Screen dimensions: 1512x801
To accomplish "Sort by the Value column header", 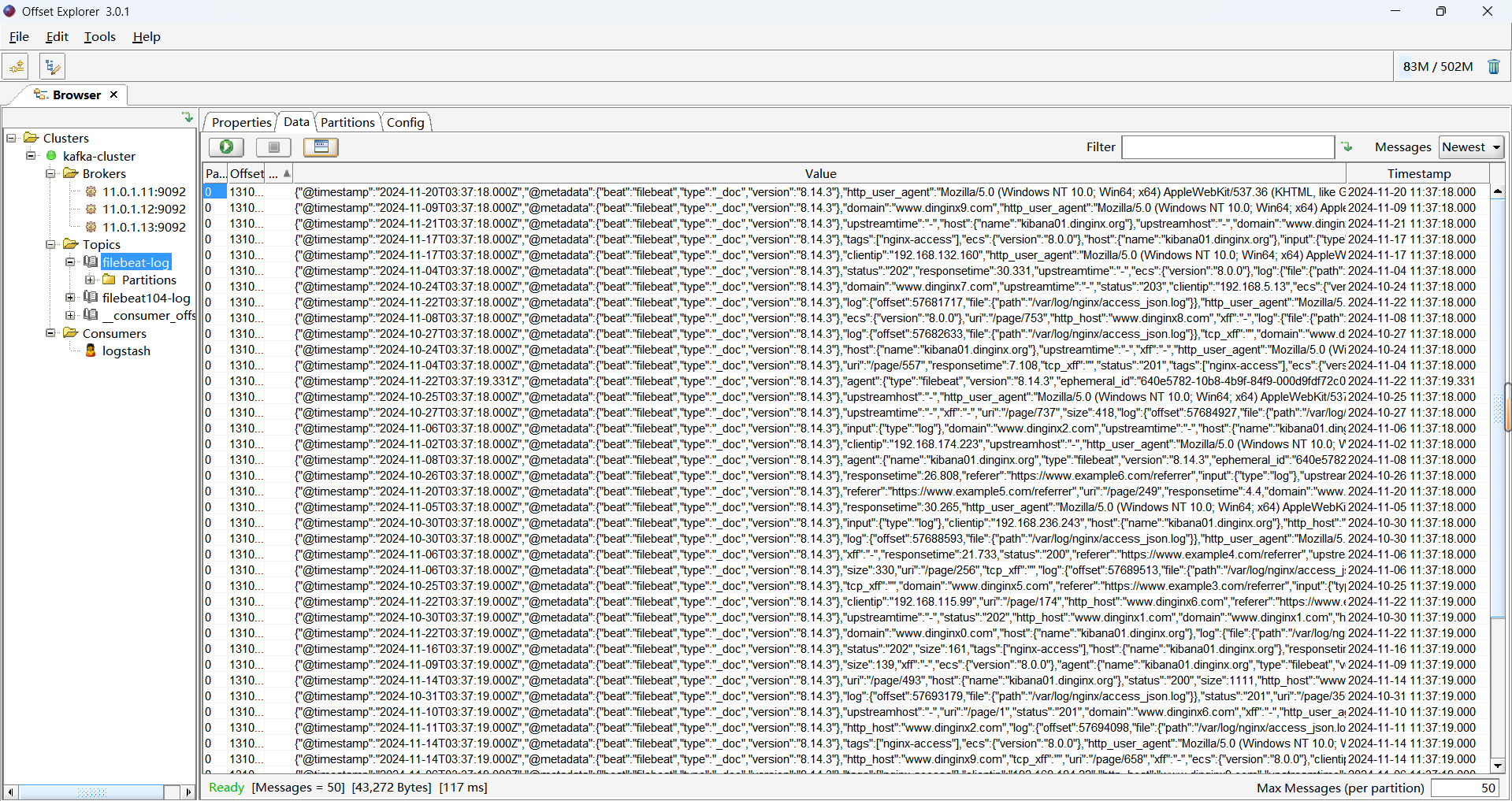I will (820, 173).
